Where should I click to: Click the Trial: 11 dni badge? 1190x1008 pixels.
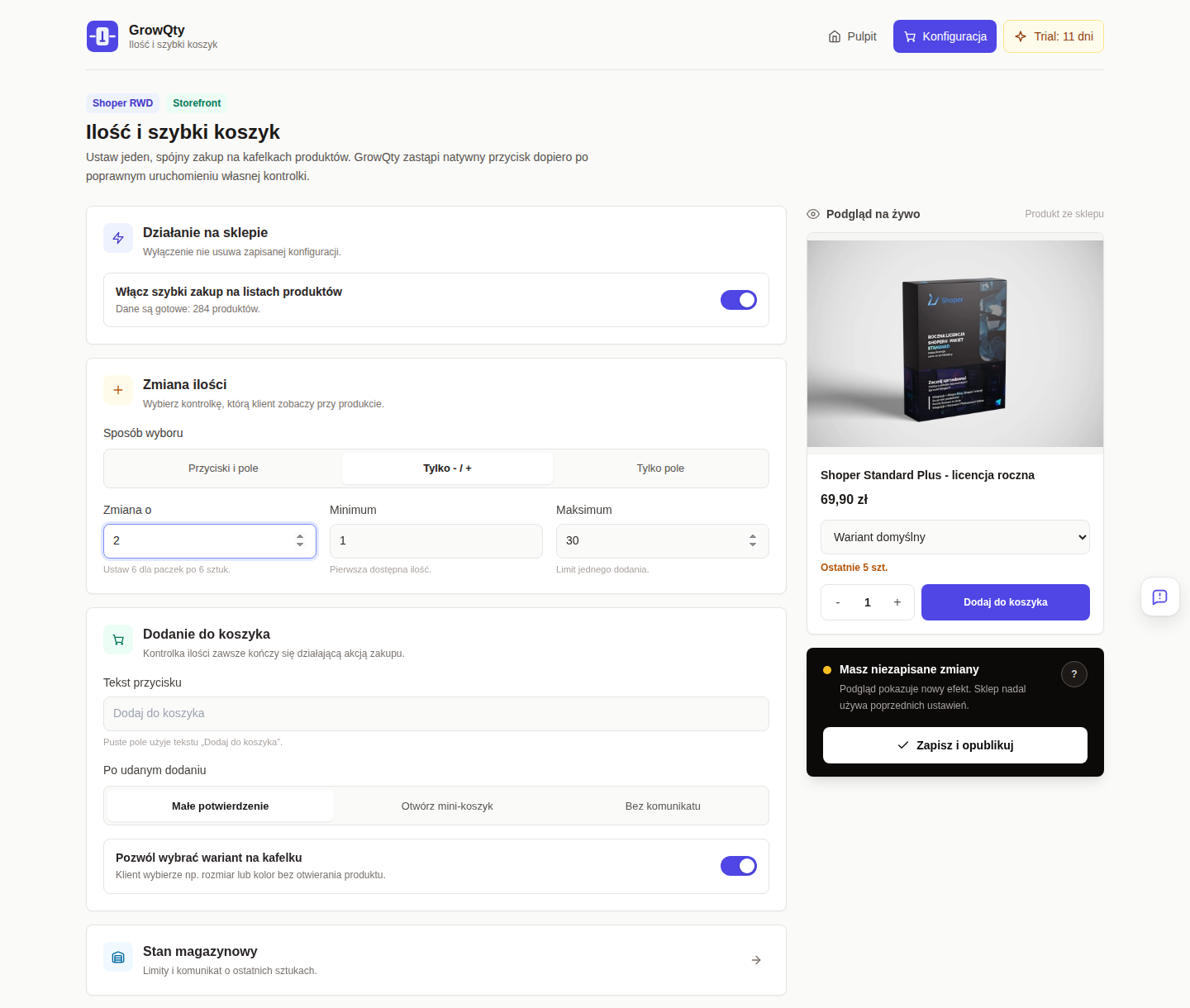(x=1054, y=36)
